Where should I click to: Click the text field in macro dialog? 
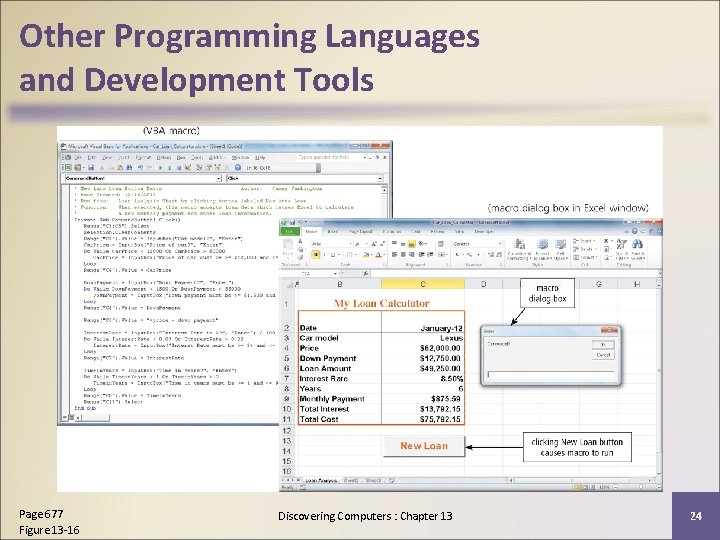(550, 375)
